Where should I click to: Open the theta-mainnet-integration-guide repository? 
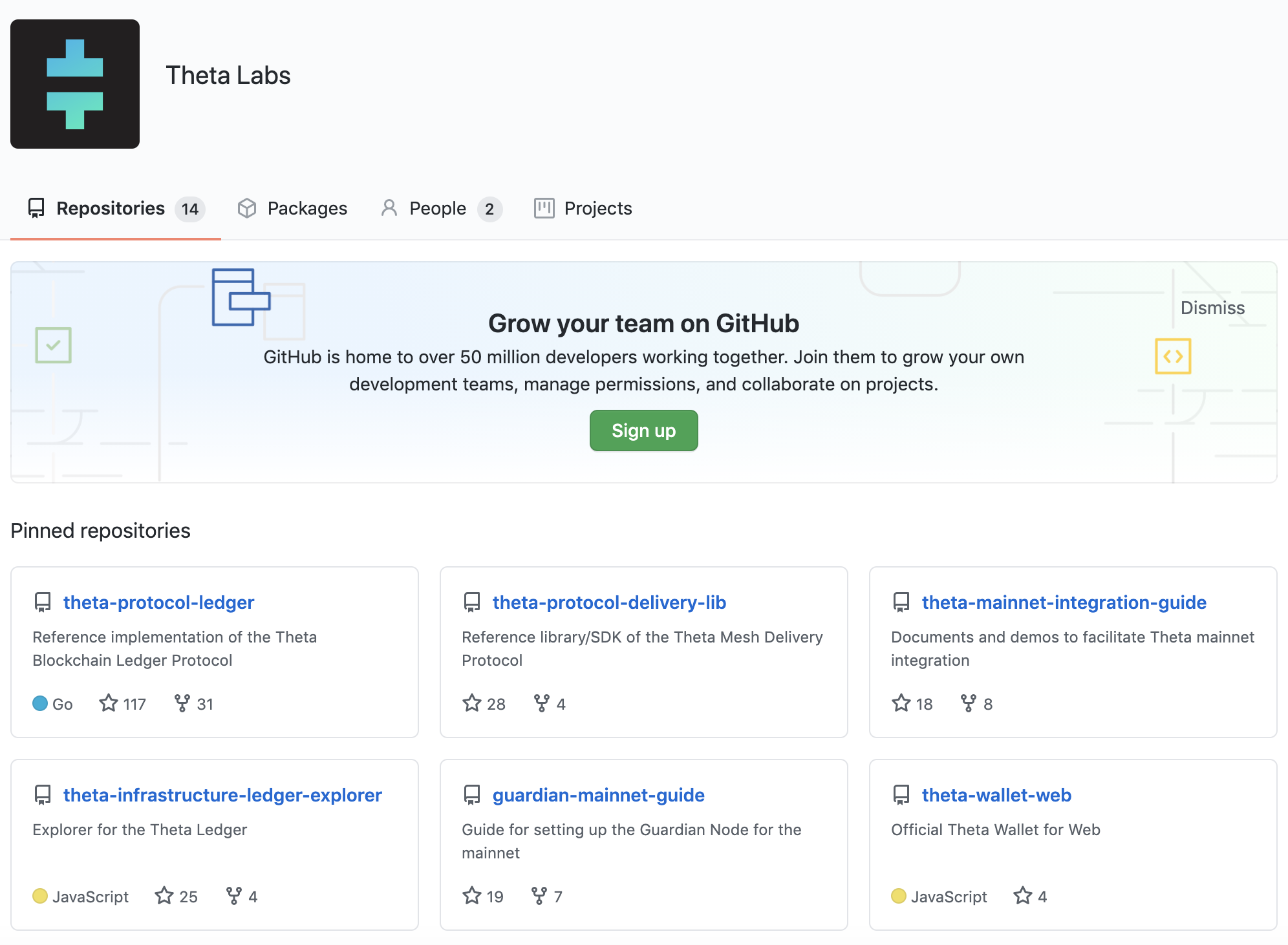tap(1064, 602)
